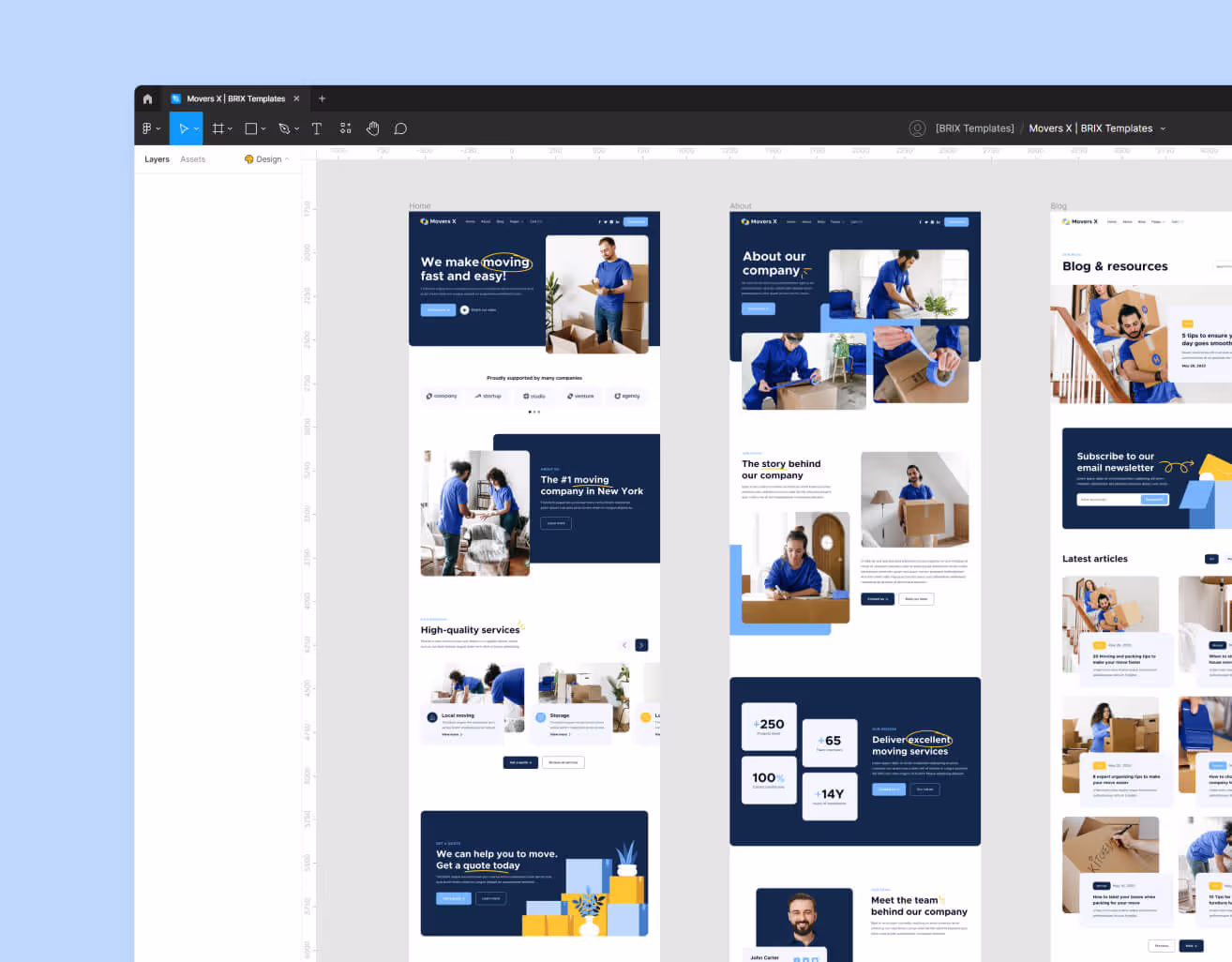Select the Rectangle shape tool
The width and height of the screenshot is (1232, 962).
pos(251,128)
